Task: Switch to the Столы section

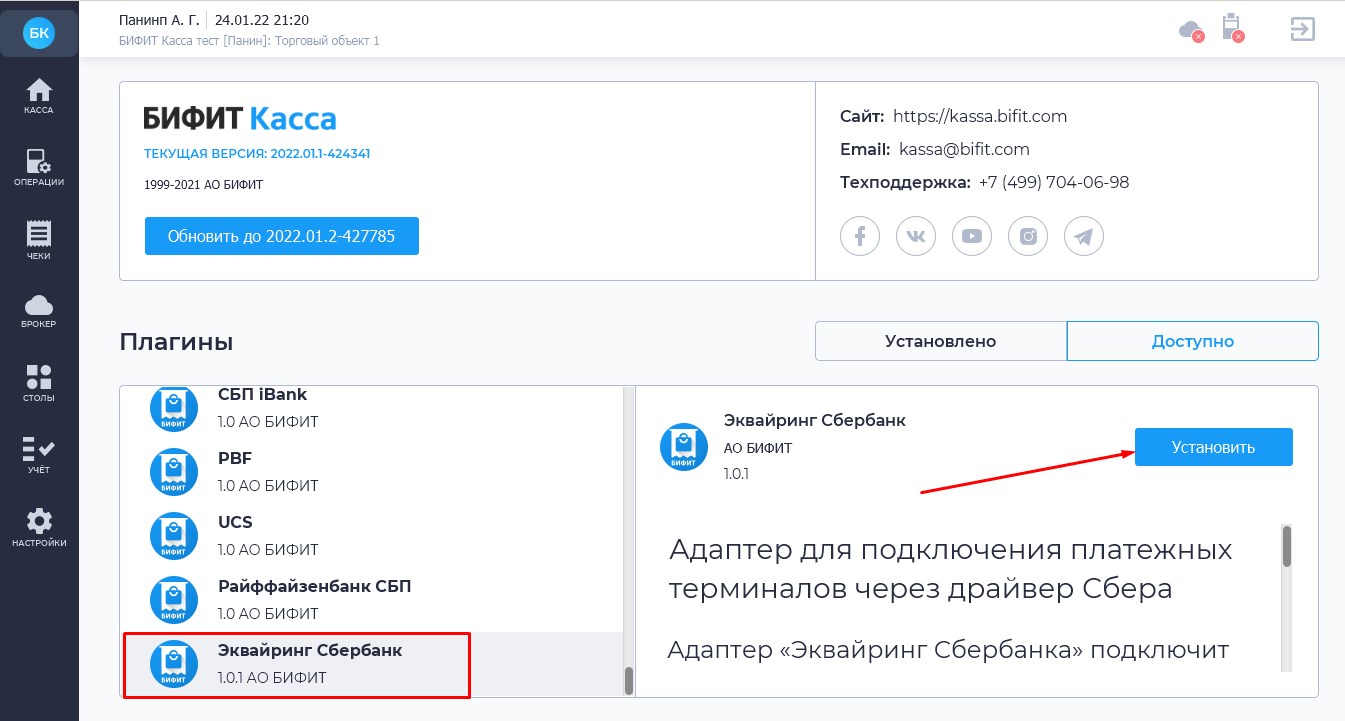Action: click(39, 383)
